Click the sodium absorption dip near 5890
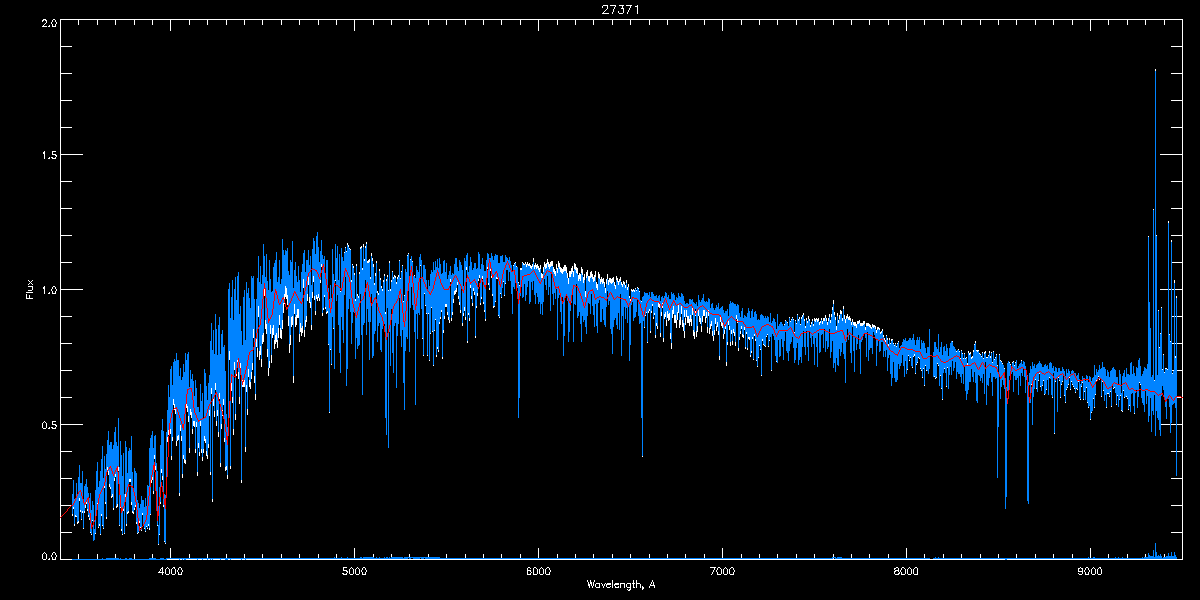Screen dimensions: 1200x600 518,415
